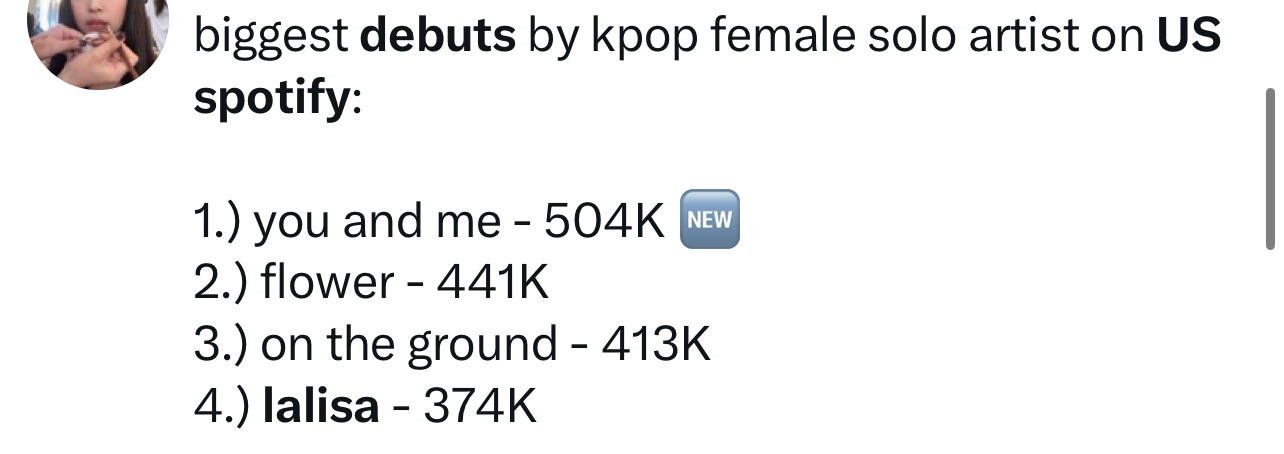
Task: Click the 441K stream count
Action: 492,284
